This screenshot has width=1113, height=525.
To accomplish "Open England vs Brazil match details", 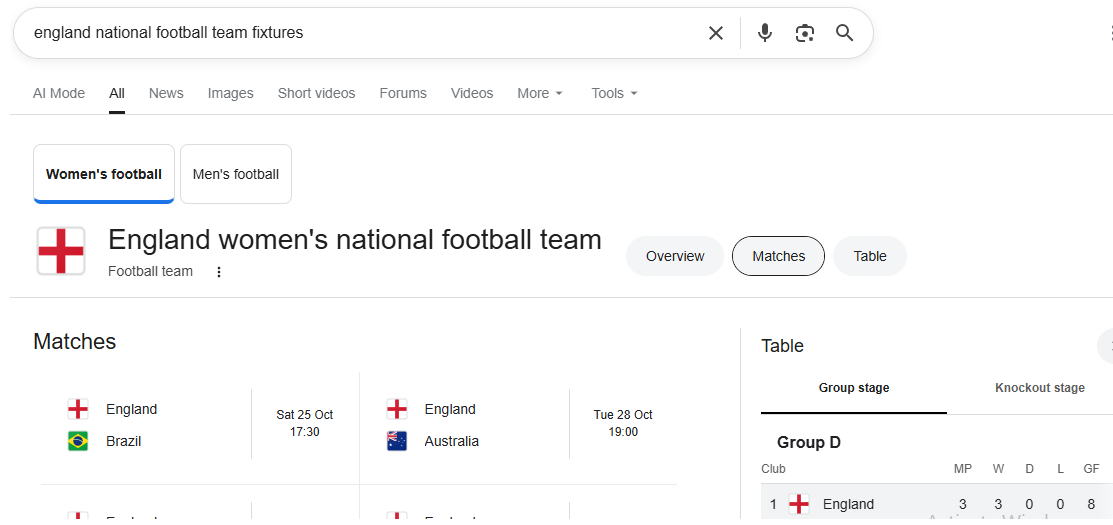I will [x=200, y=425].
